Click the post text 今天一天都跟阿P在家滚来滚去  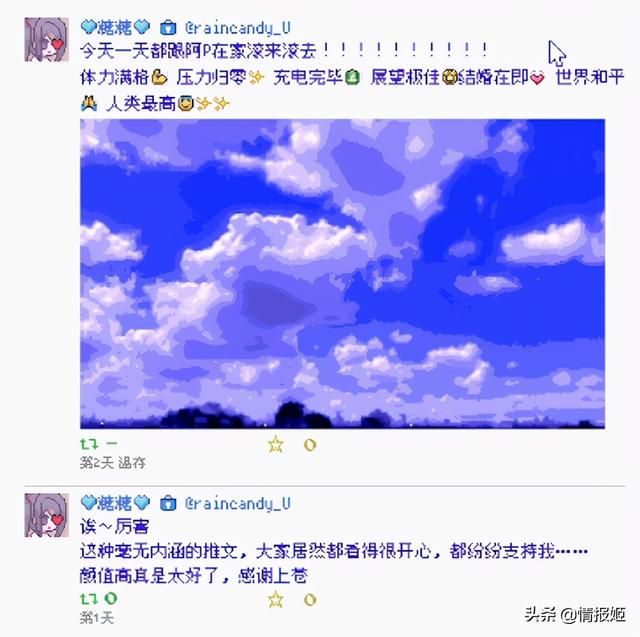[x=198, y=51]
